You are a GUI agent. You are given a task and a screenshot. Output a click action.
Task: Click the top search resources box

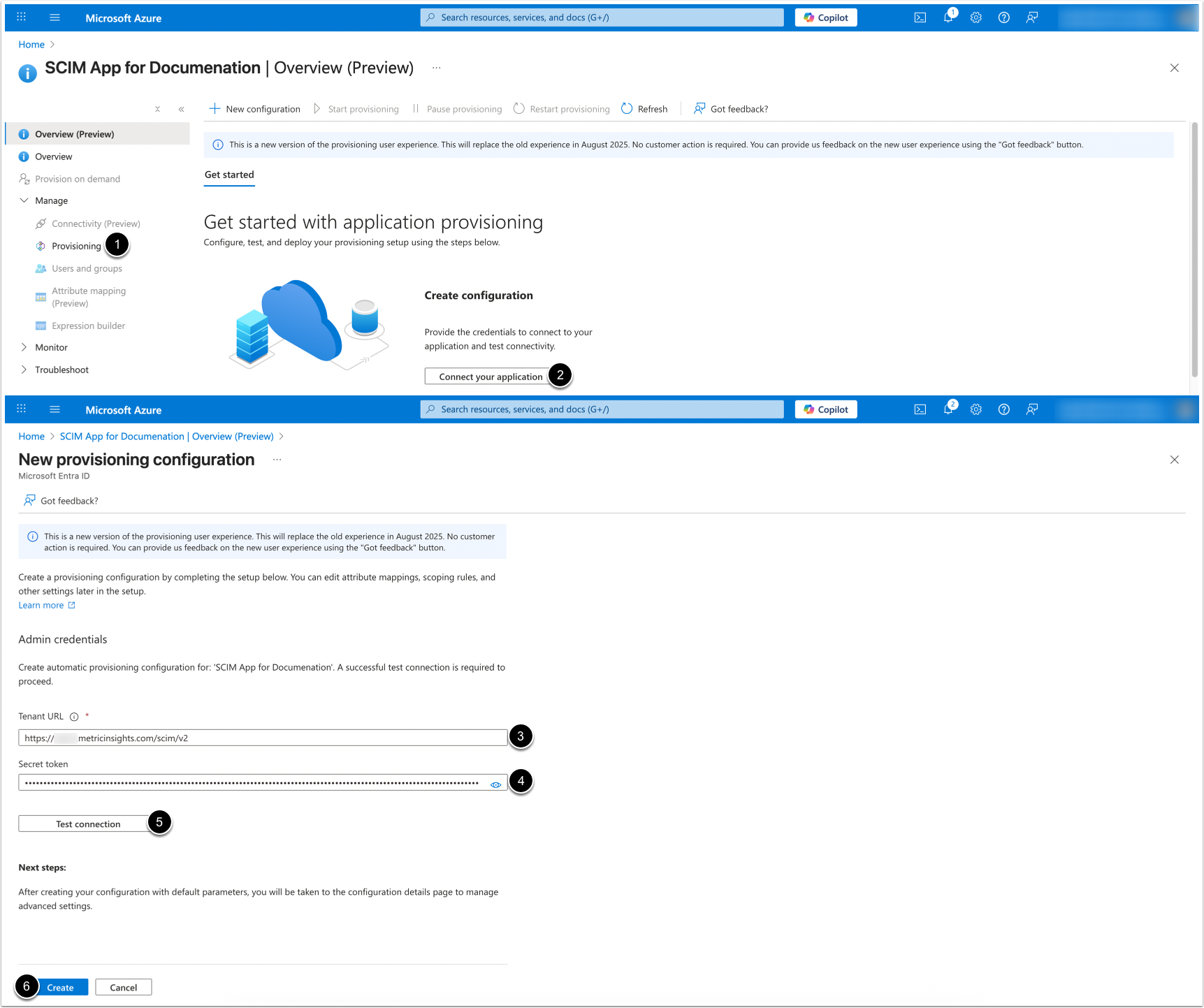[x=602, y=17]
